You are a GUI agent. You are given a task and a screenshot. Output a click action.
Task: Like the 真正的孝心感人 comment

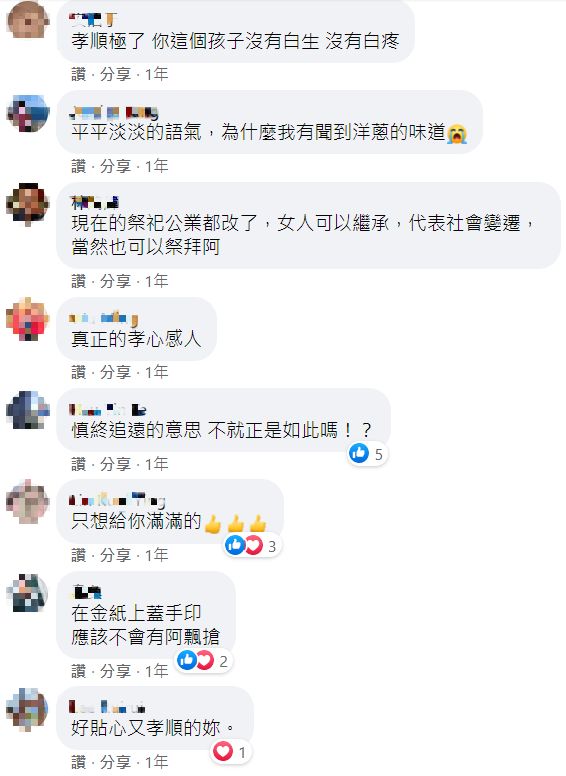pyautogui.click(x=78, y=372)
